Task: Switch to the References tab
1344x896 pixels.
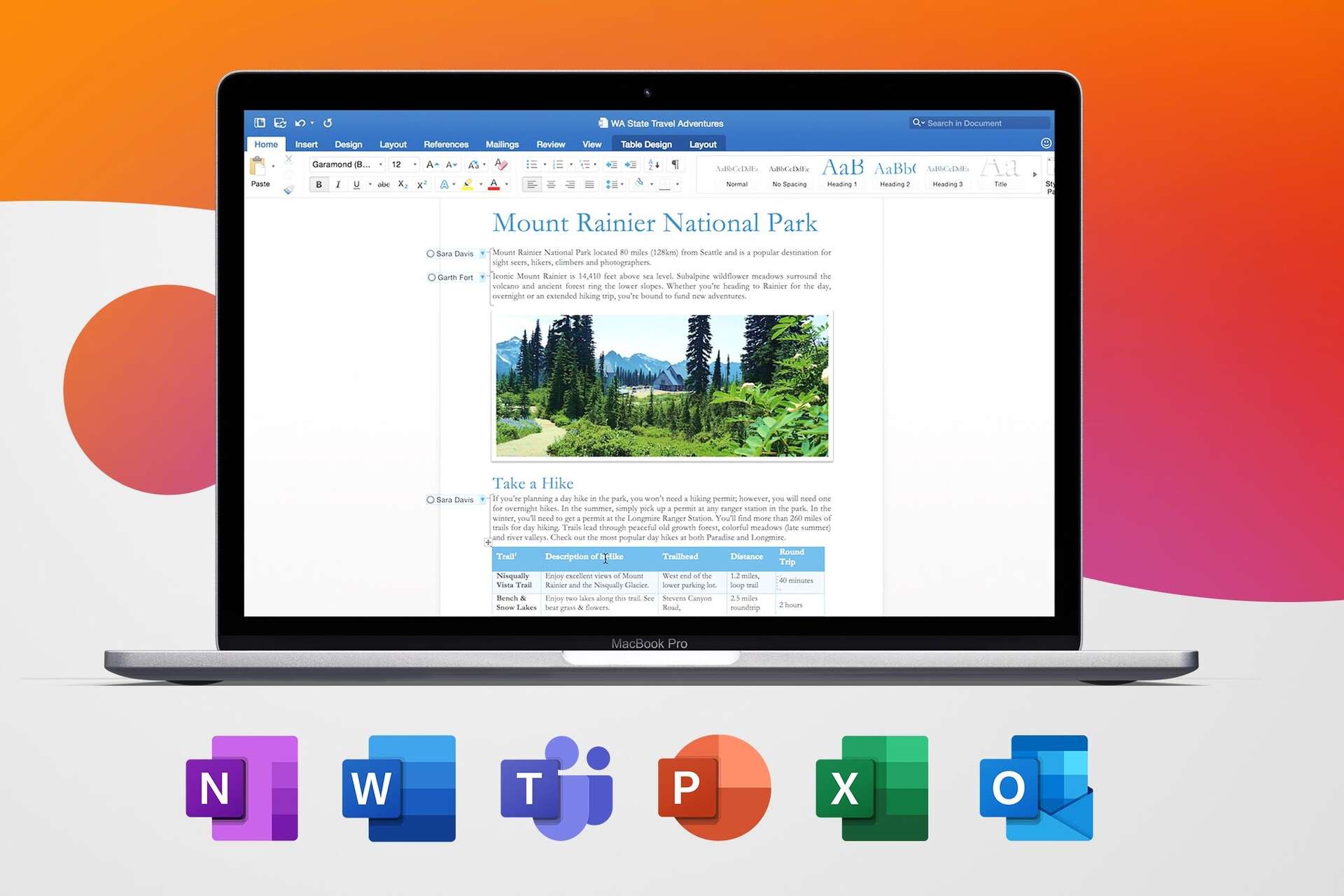Action: (x=446, y=144)
